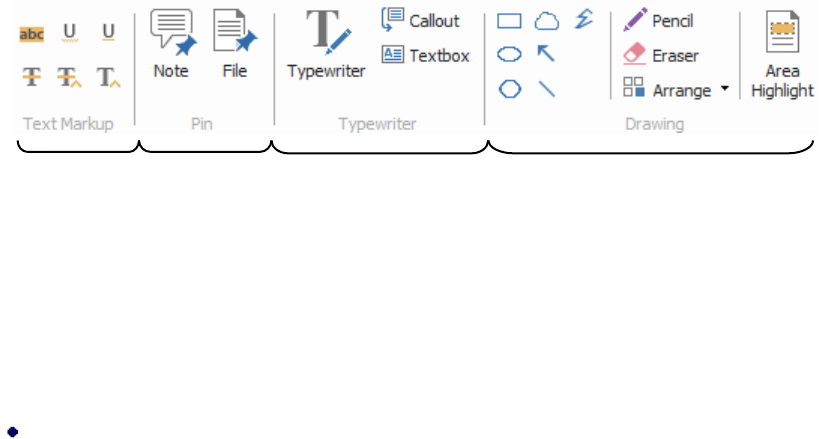Apply the Strikeout text tool
The width and height of the screenshot is (819, 439).
click(32, 75)
